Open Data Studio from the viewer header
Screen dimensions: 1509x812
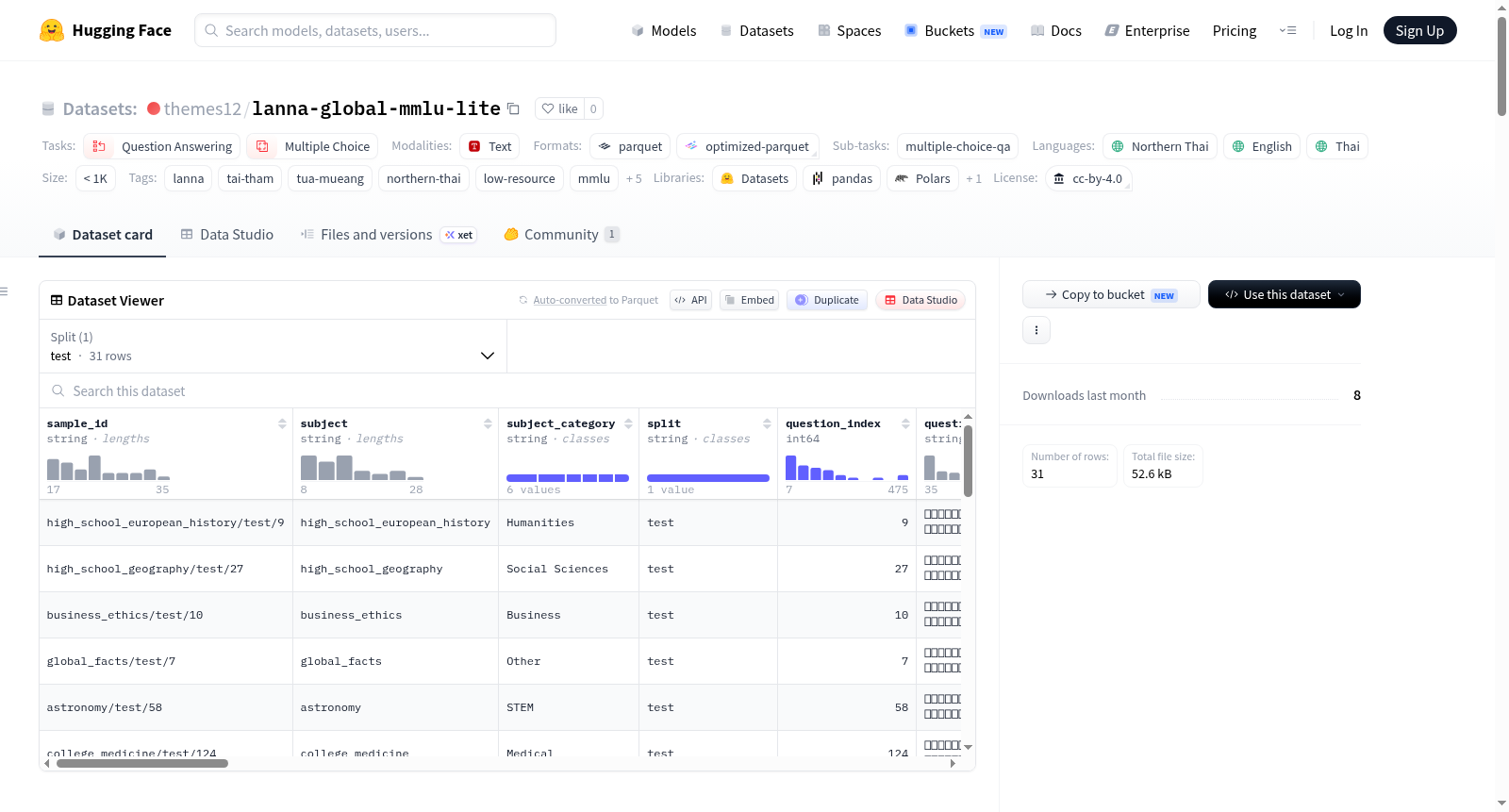click(920, 300)
